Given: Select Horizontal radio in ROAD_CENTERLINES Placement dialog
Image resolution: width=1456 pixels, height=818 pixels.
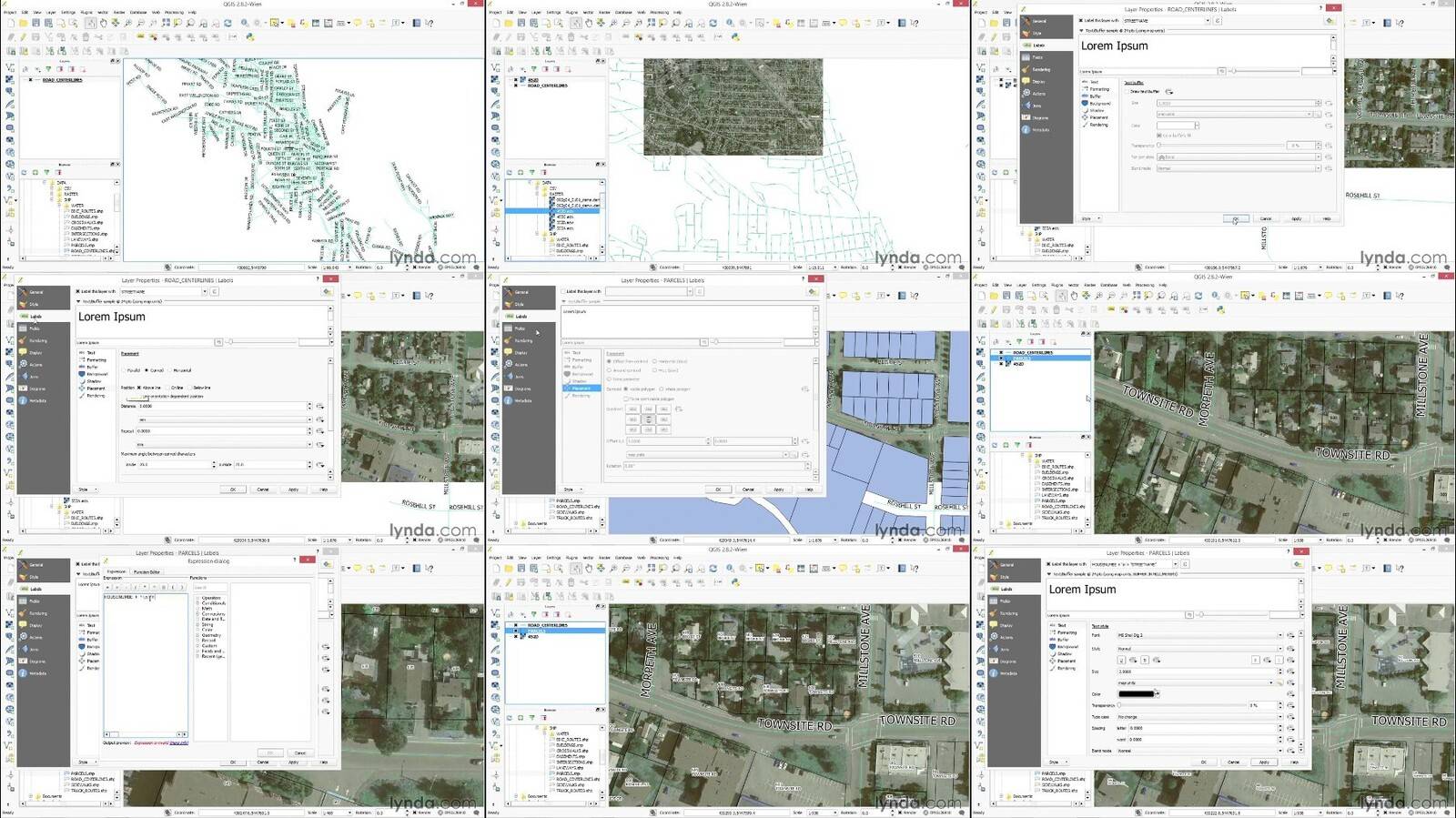Looking at the screenshot, I should click(170, 370).
